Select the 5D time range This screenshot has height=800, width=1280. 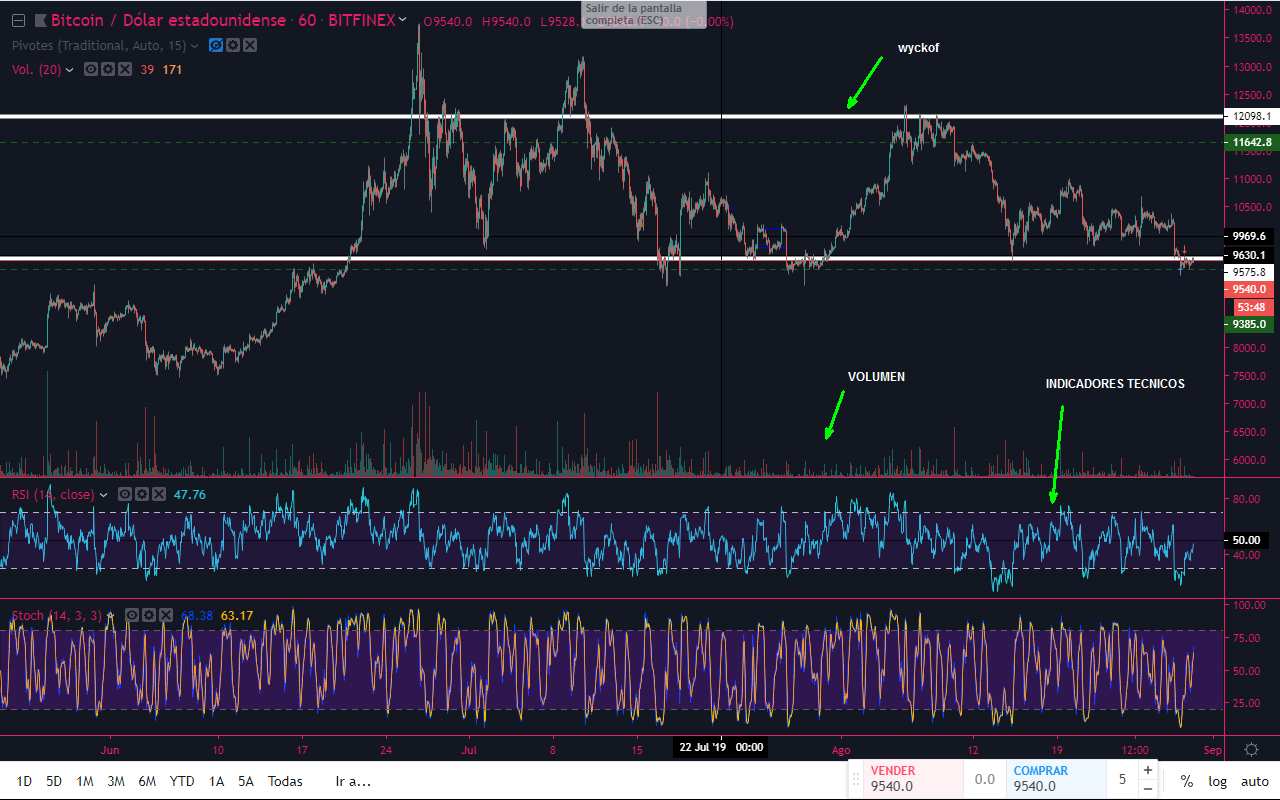coord(54,781)
